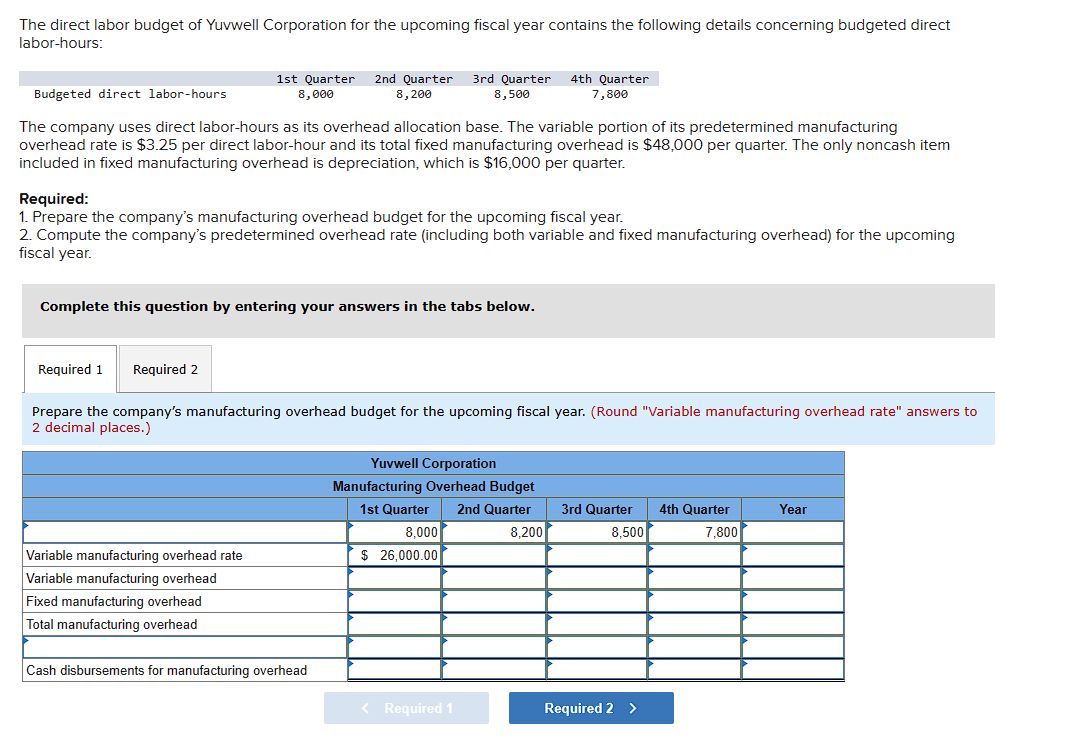Select the 4th Quarter 7,800 cell

pos(694,532)
